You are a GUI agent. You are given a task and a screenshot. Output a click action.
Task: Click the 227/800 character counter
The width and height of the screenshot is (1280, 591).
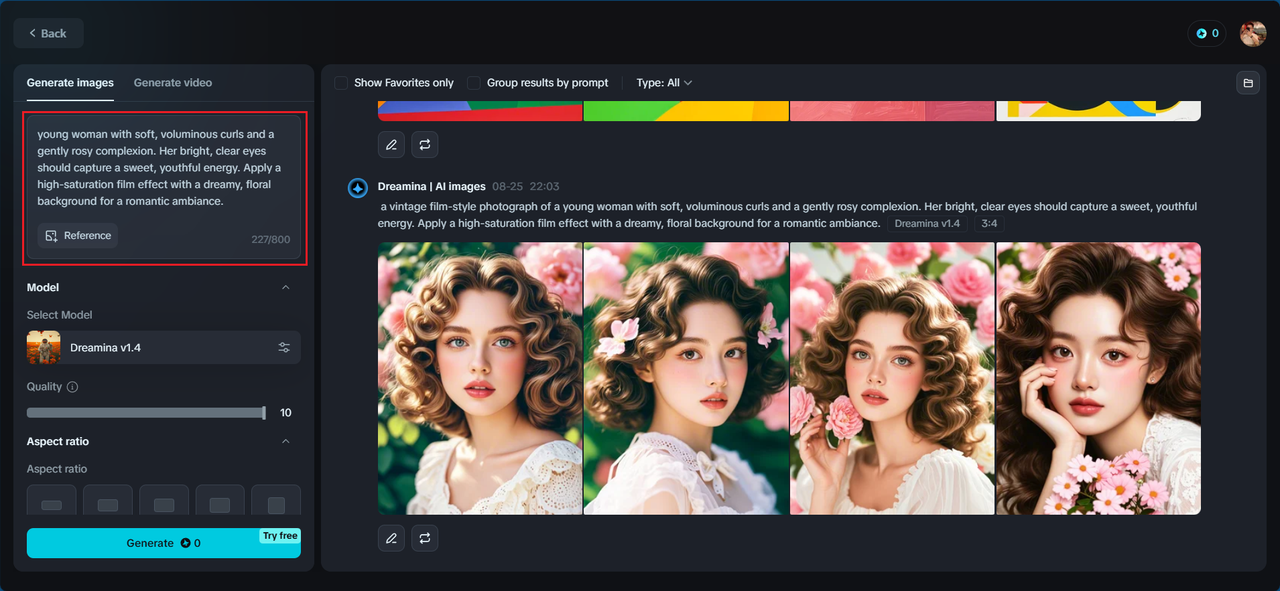click(270, 240)
